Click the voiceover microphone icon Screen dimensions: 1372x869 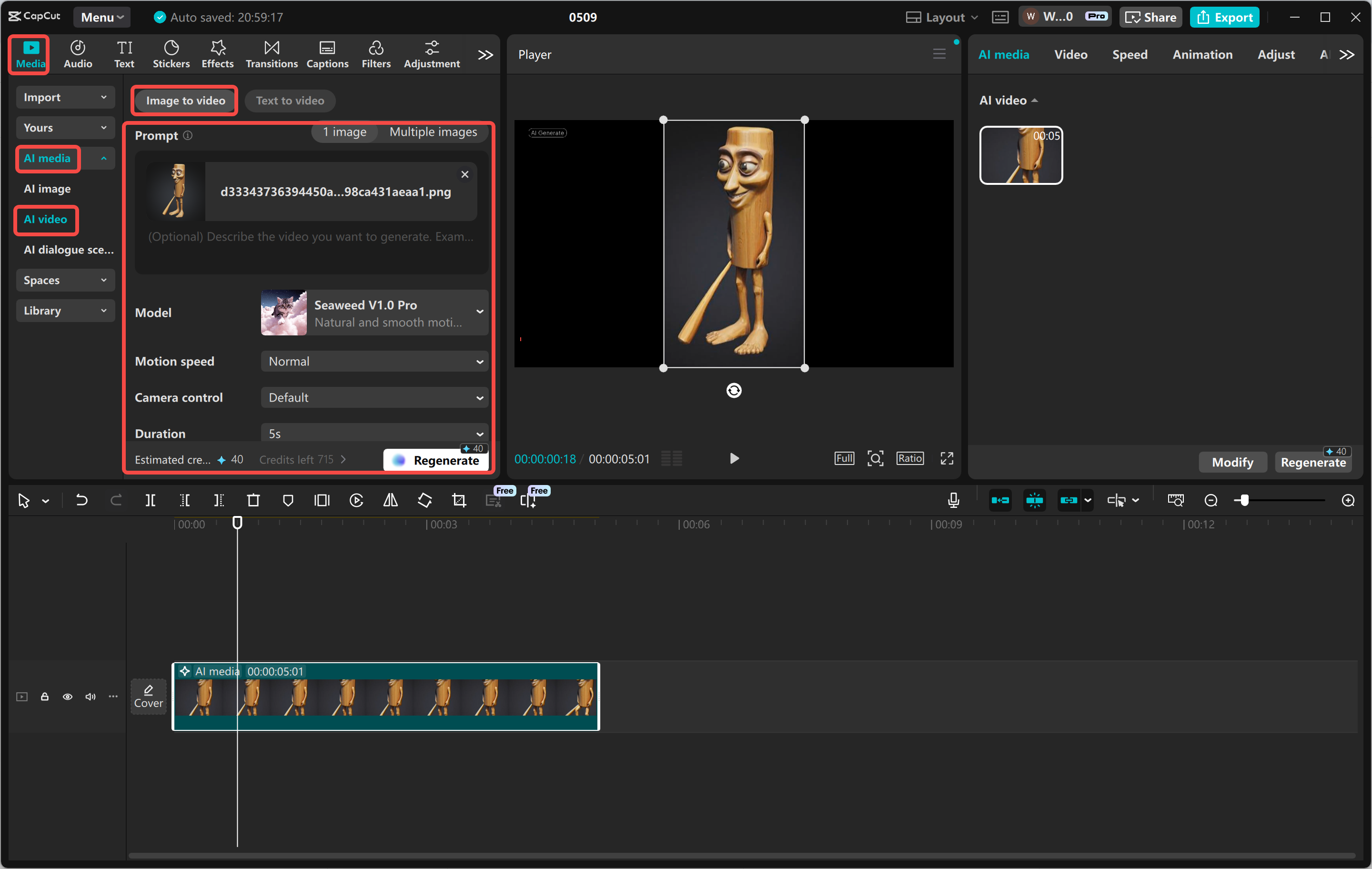coord(953,500)
